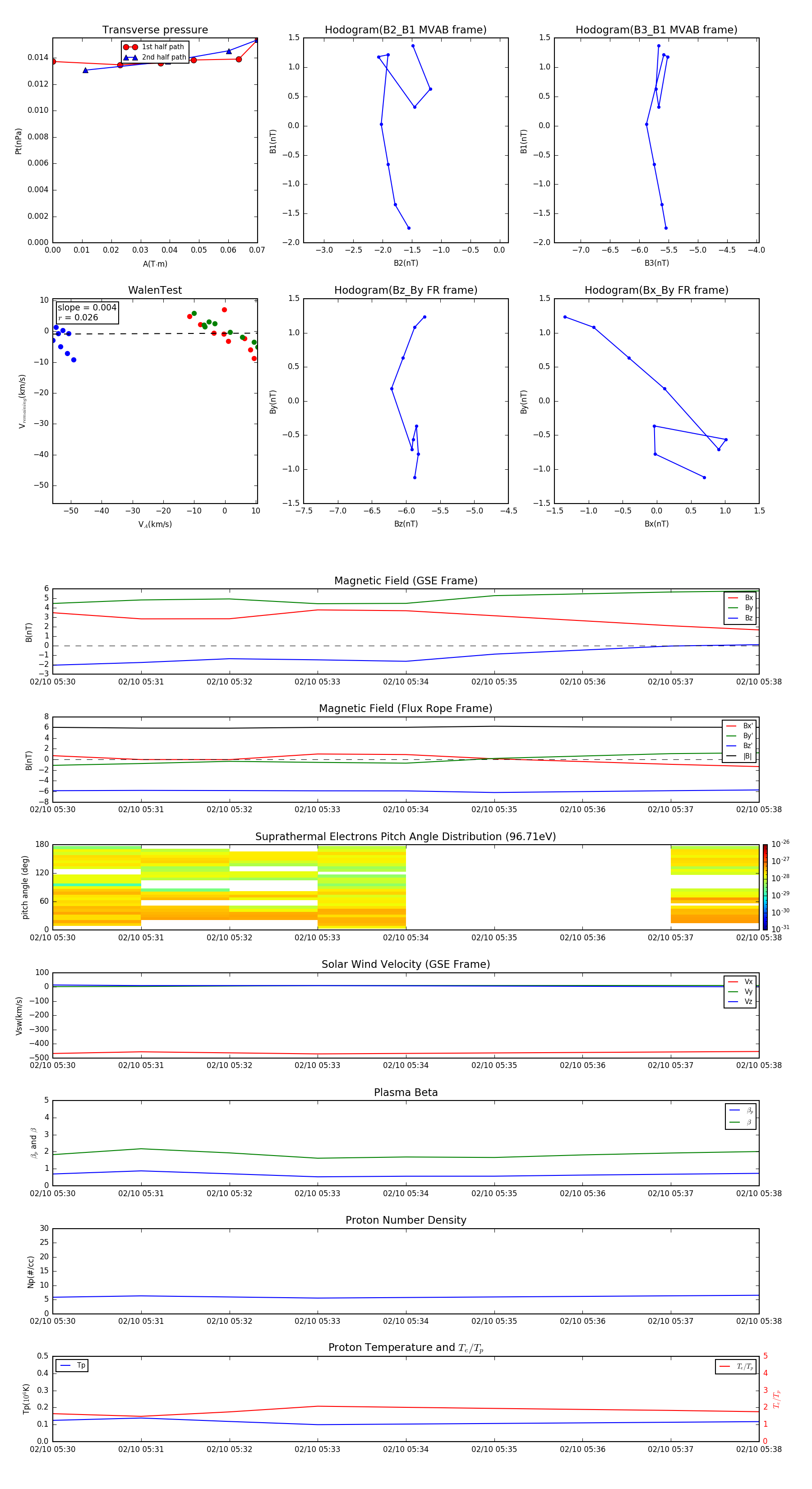The height and width of the screenshot is (1489, 812).
Task: Click the 'Magnetic Field (GSE Frame)' title
Action: 406,581
